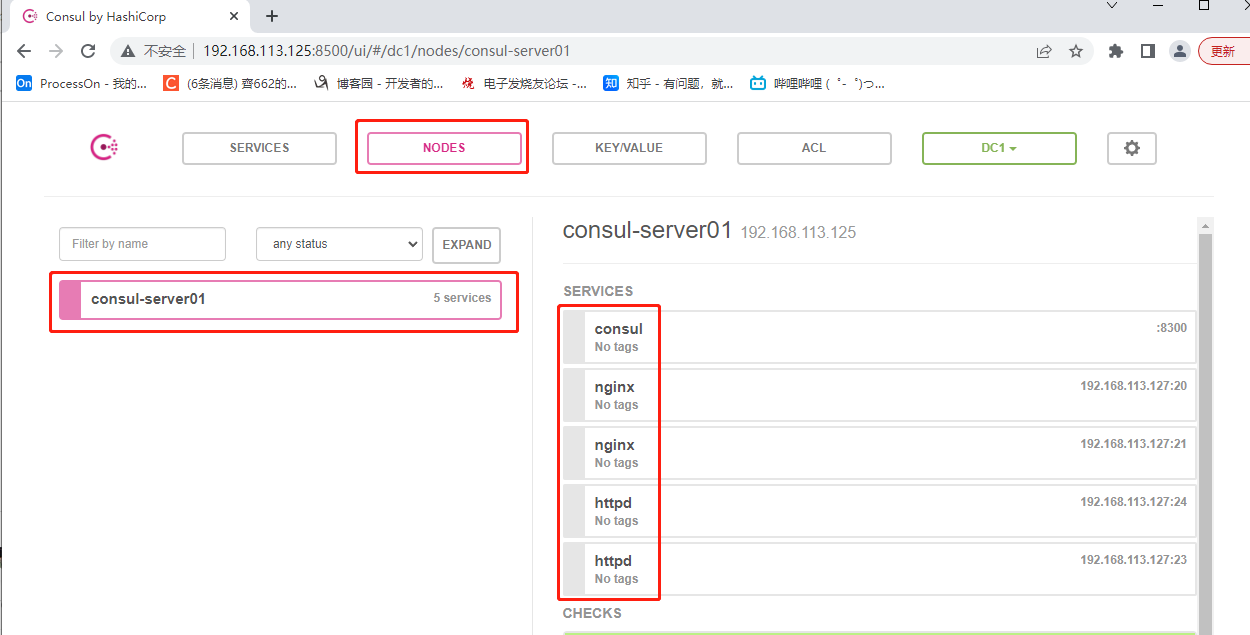This screenshot has width=1250, height=635.
Task: Share this page via the share icon
Action: click(x=1044, y=51)
